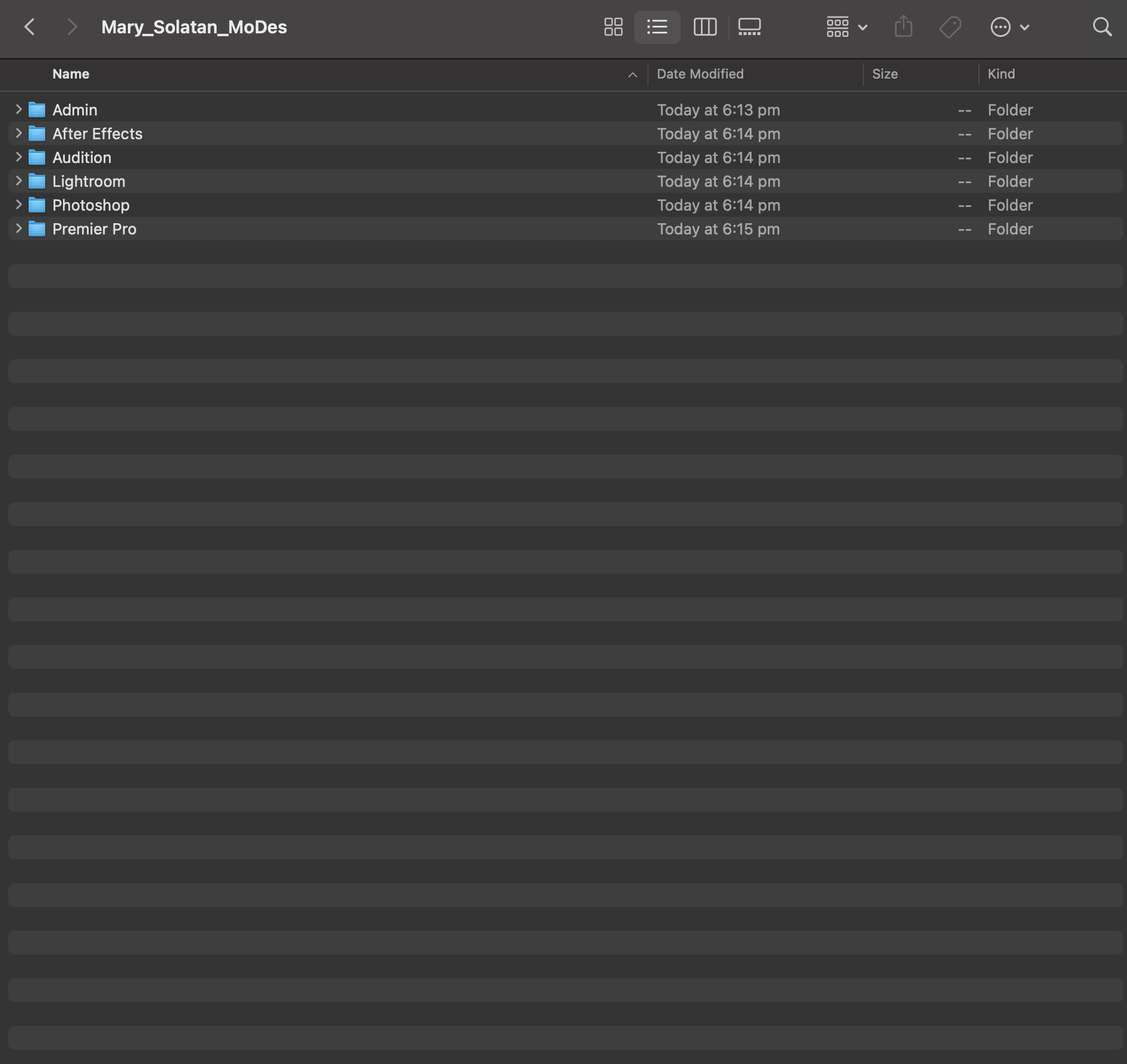
Task: Sort by Date Modified column
Action: point(700,74)
